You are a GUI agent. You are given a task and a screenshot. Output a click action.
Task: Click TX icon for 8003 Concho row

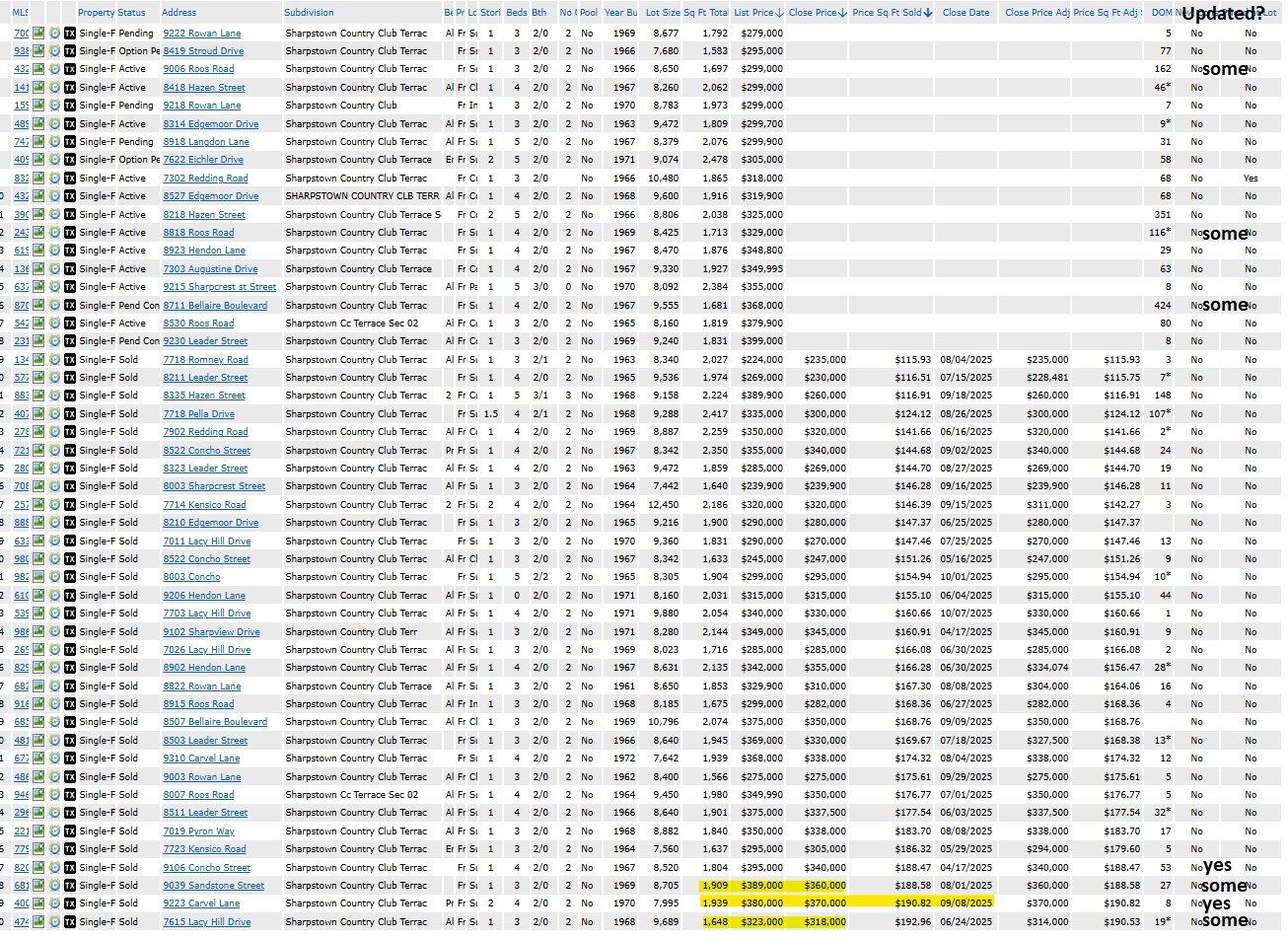[69, 577]
